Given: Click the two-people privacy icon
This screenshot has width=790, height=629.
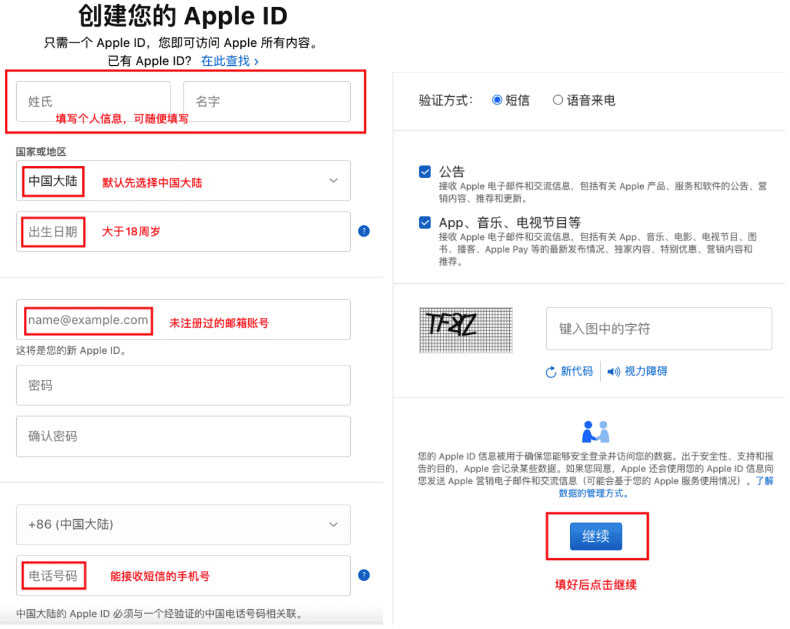Looking at the screenshot, I should (x=596, y=432).
